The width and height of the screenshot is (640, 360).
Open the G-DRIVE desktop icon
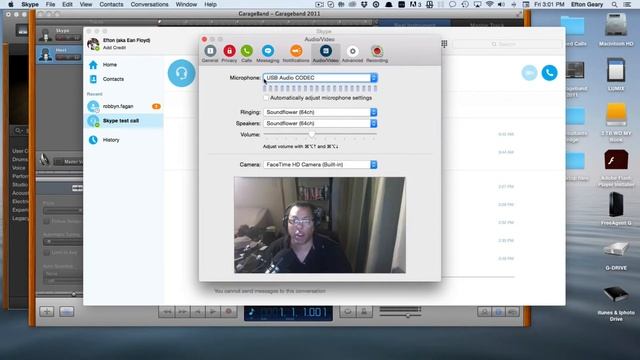[616, 249]
